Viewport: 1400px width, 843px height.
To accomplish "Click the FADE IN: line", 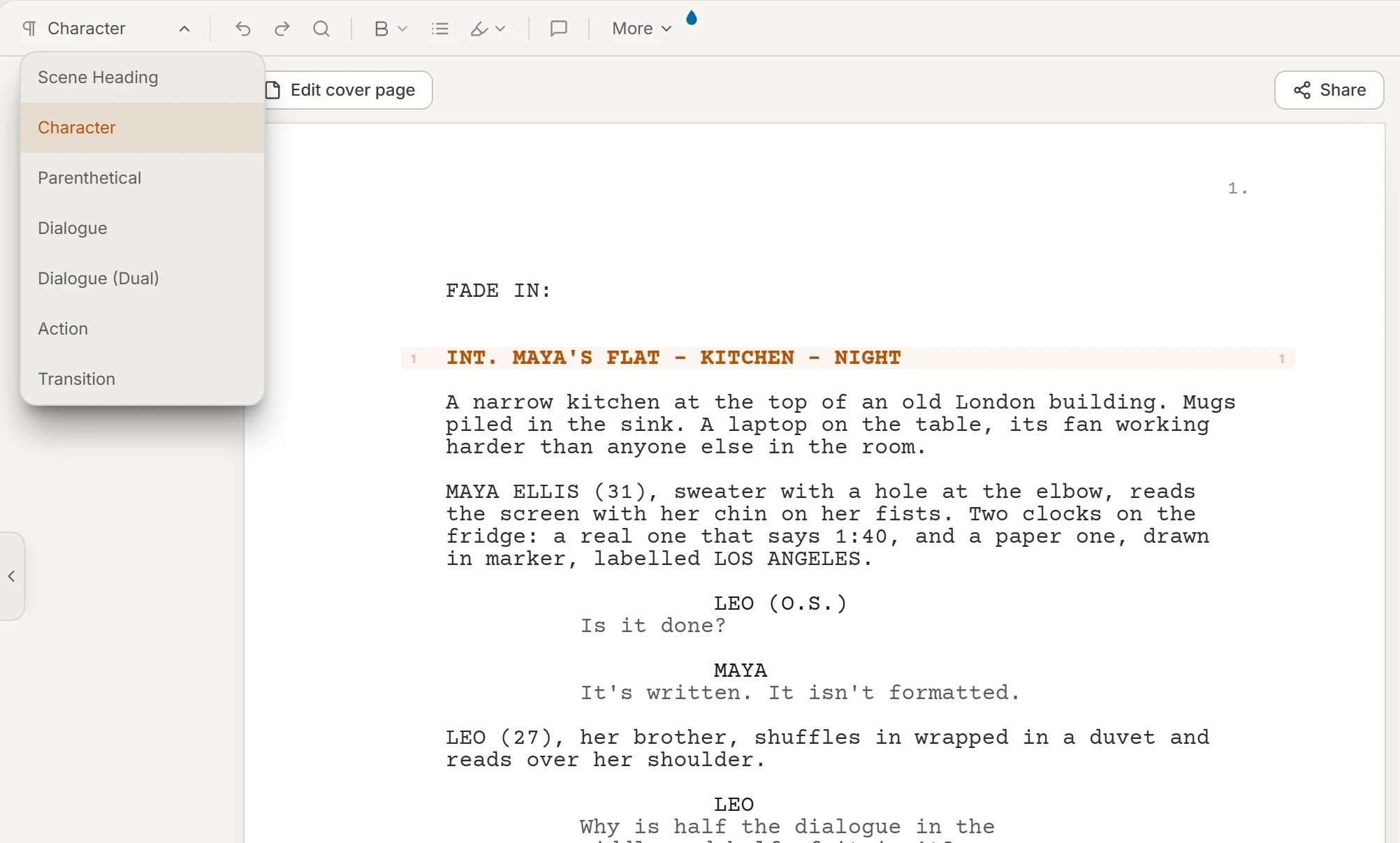I will tap(499, 291).
